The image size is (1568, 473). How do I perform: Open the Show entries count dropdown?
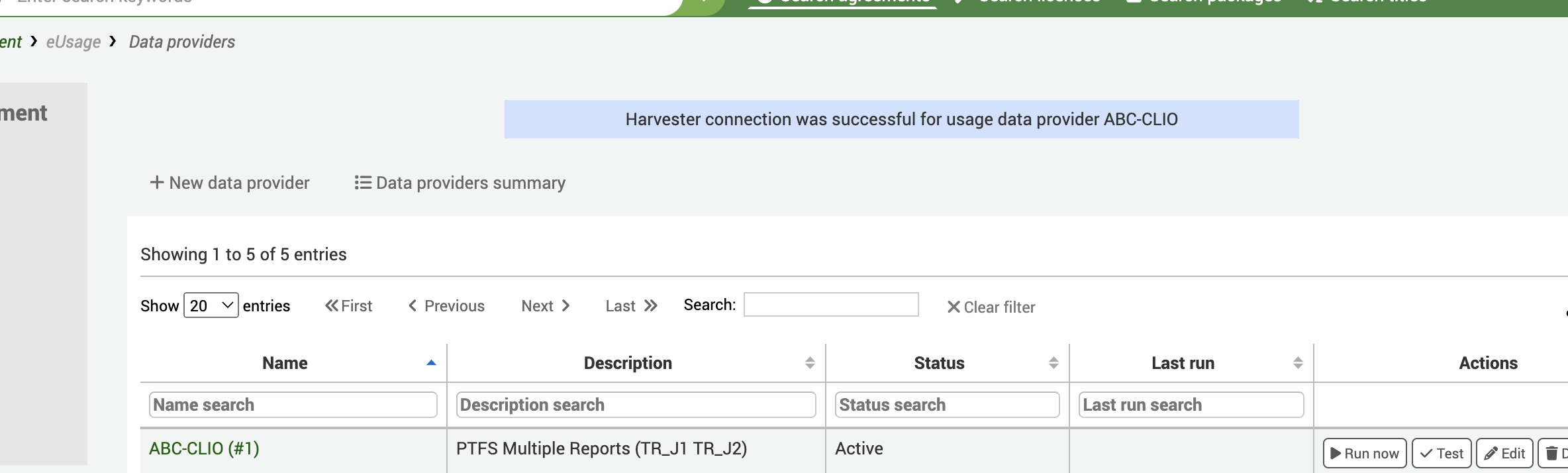[211, 305]
